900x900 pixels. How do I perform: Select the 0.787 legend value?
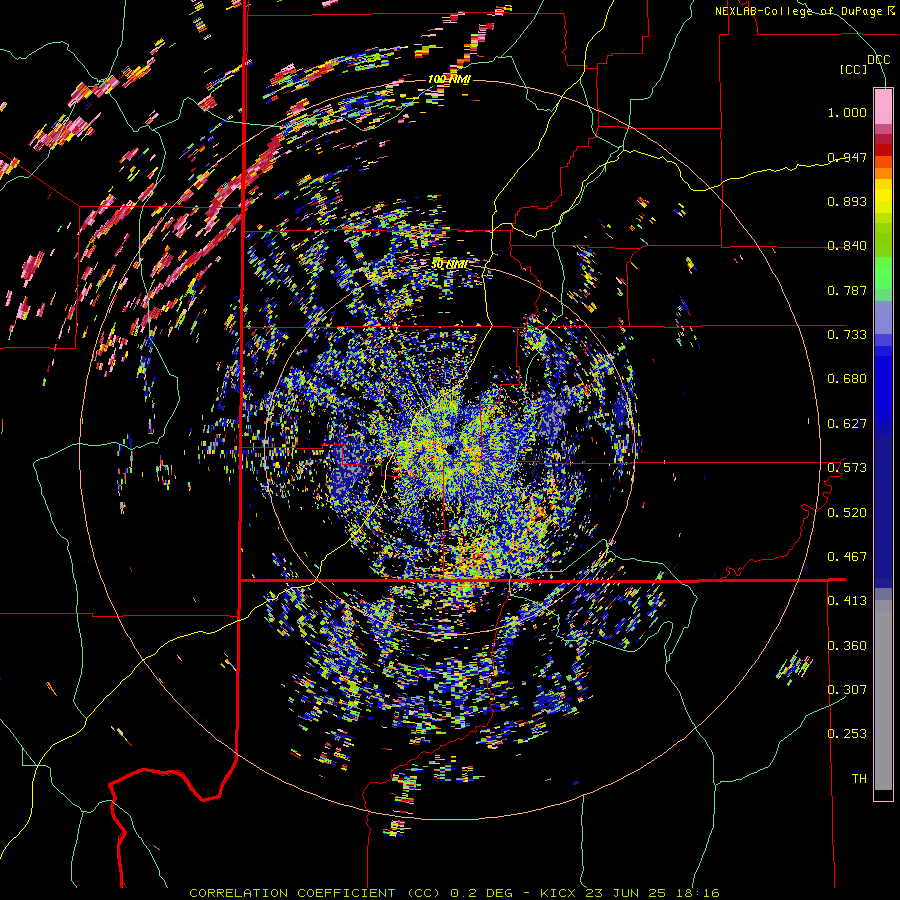point(847,290)
